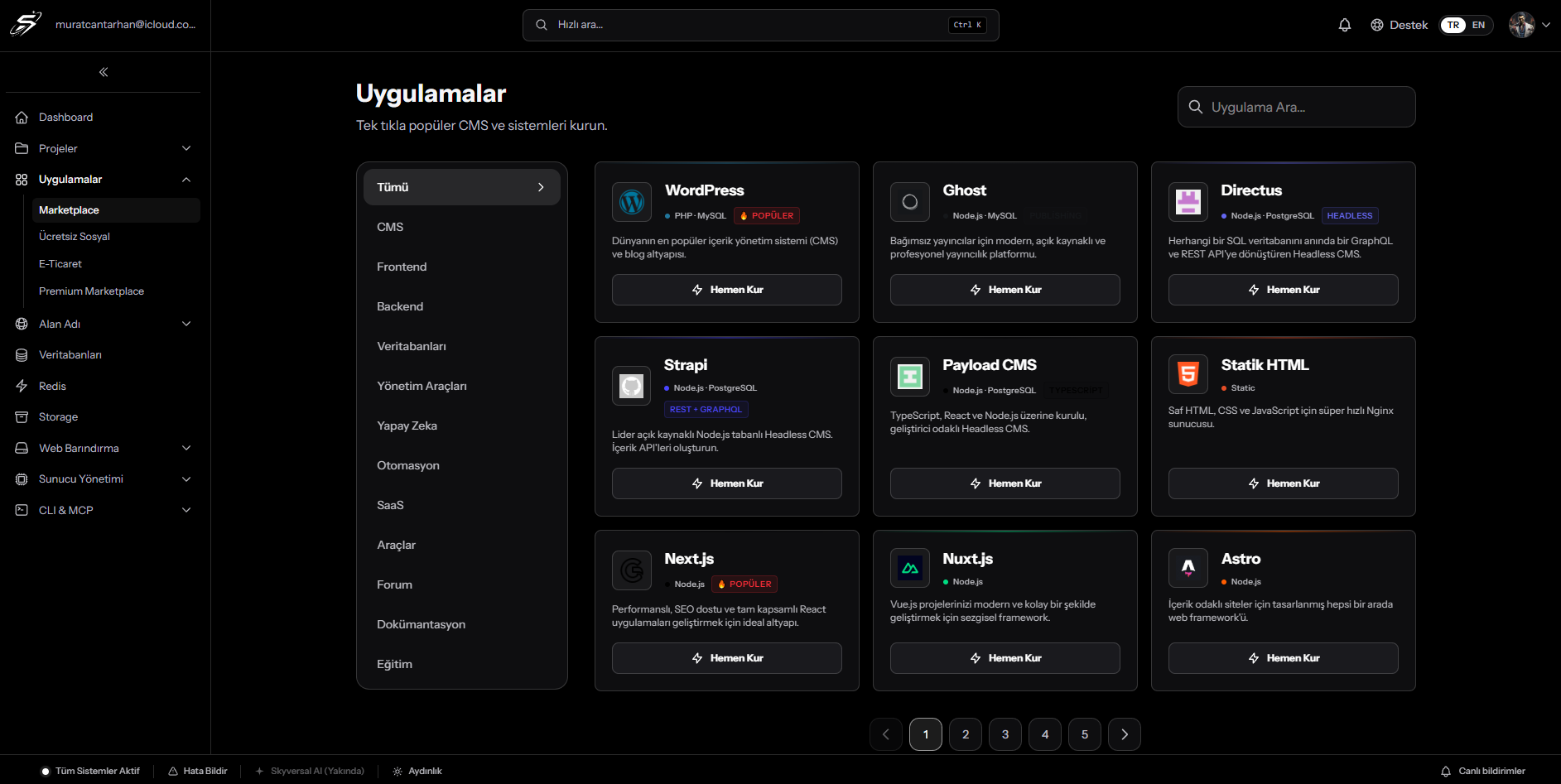Expand the CLI & MCP menu chevron
Screen dimensions: 1561x784
186,510
